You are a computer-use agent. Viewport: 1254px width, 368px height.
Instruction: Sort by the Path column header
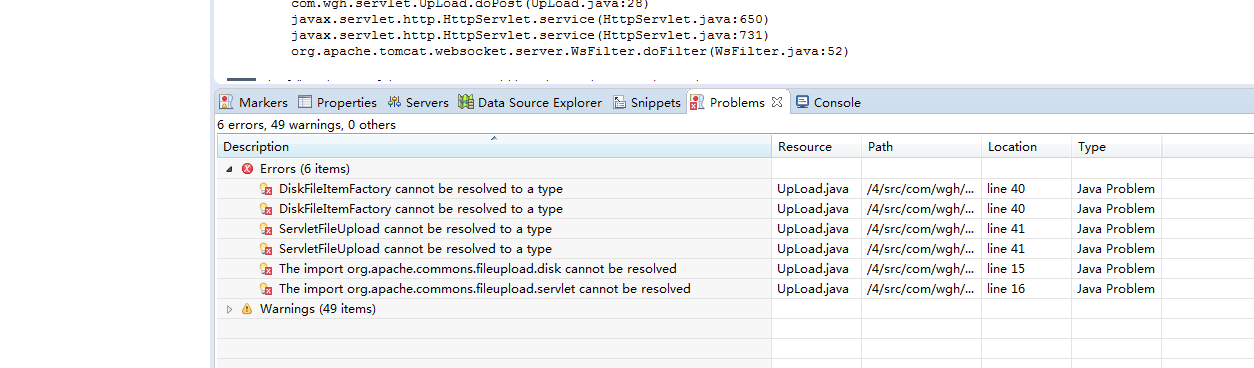921,147
